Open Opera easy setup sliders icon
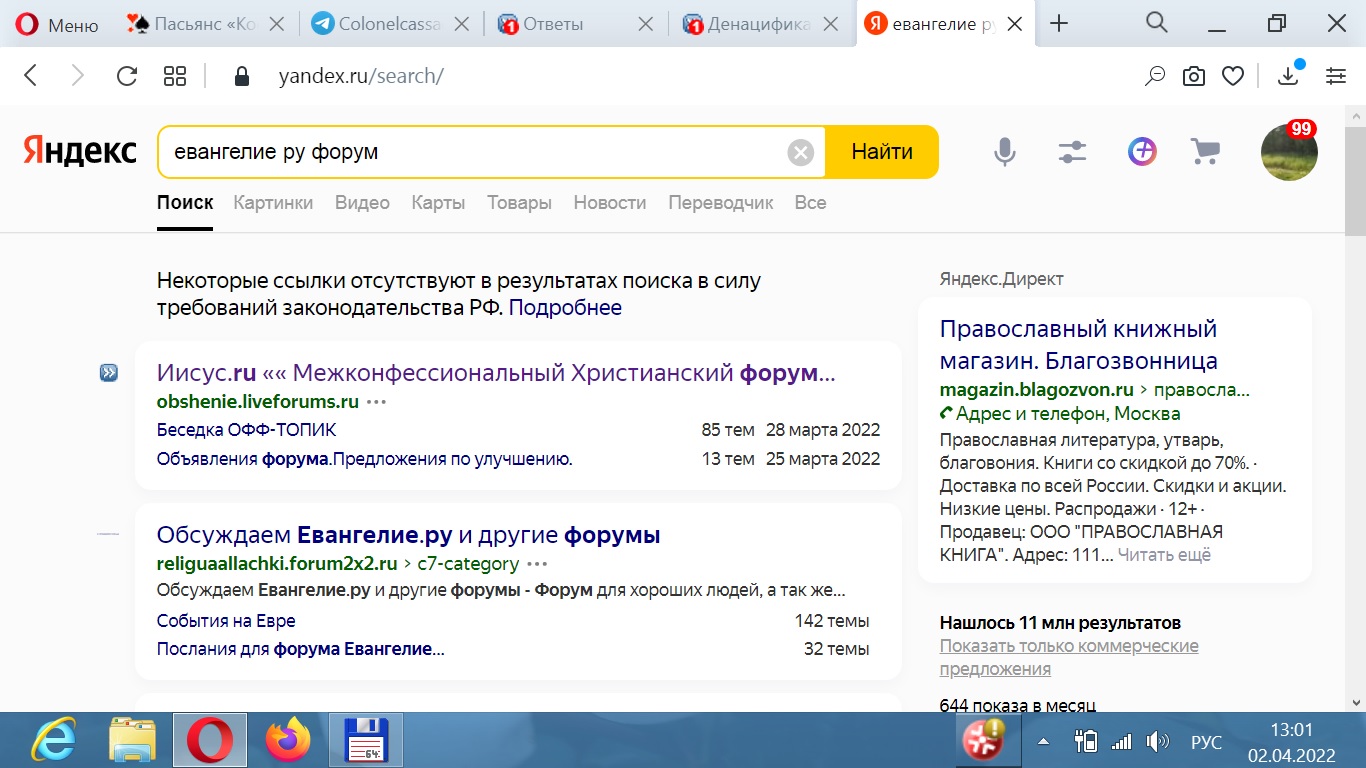The width and height of the screenshot is (1366, 768). tap(1336, 76)
